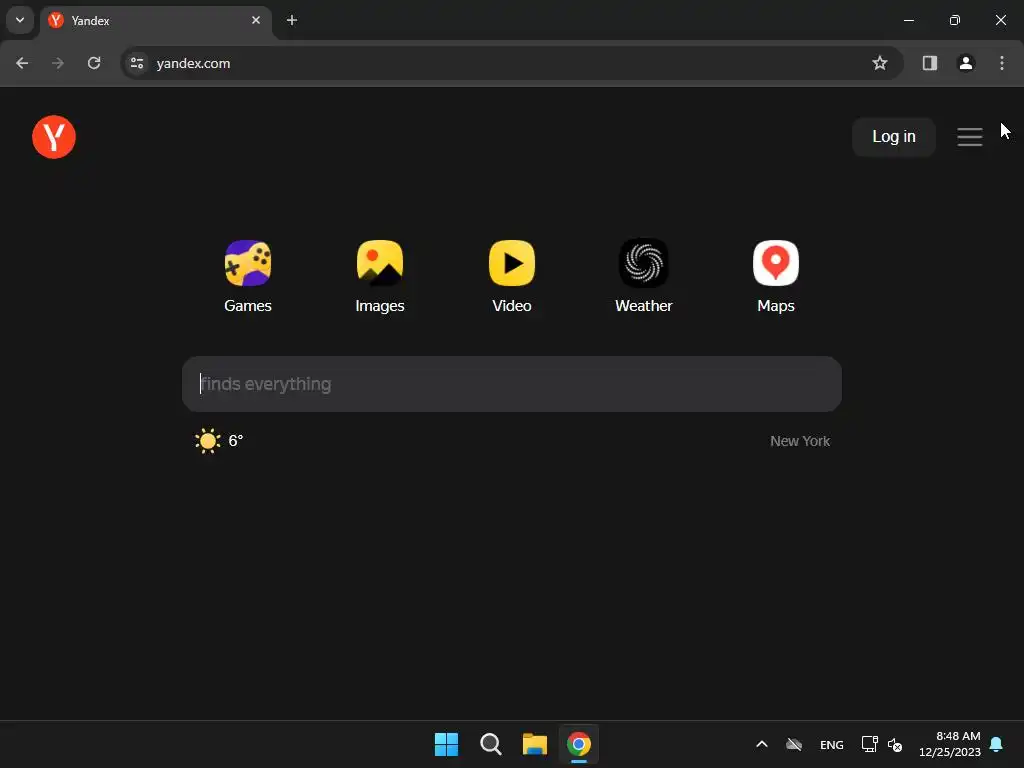The height and width of the screenshot is (768, 1024).
Task: Click the browser forward arrow
Action: [x=58, y=63]
